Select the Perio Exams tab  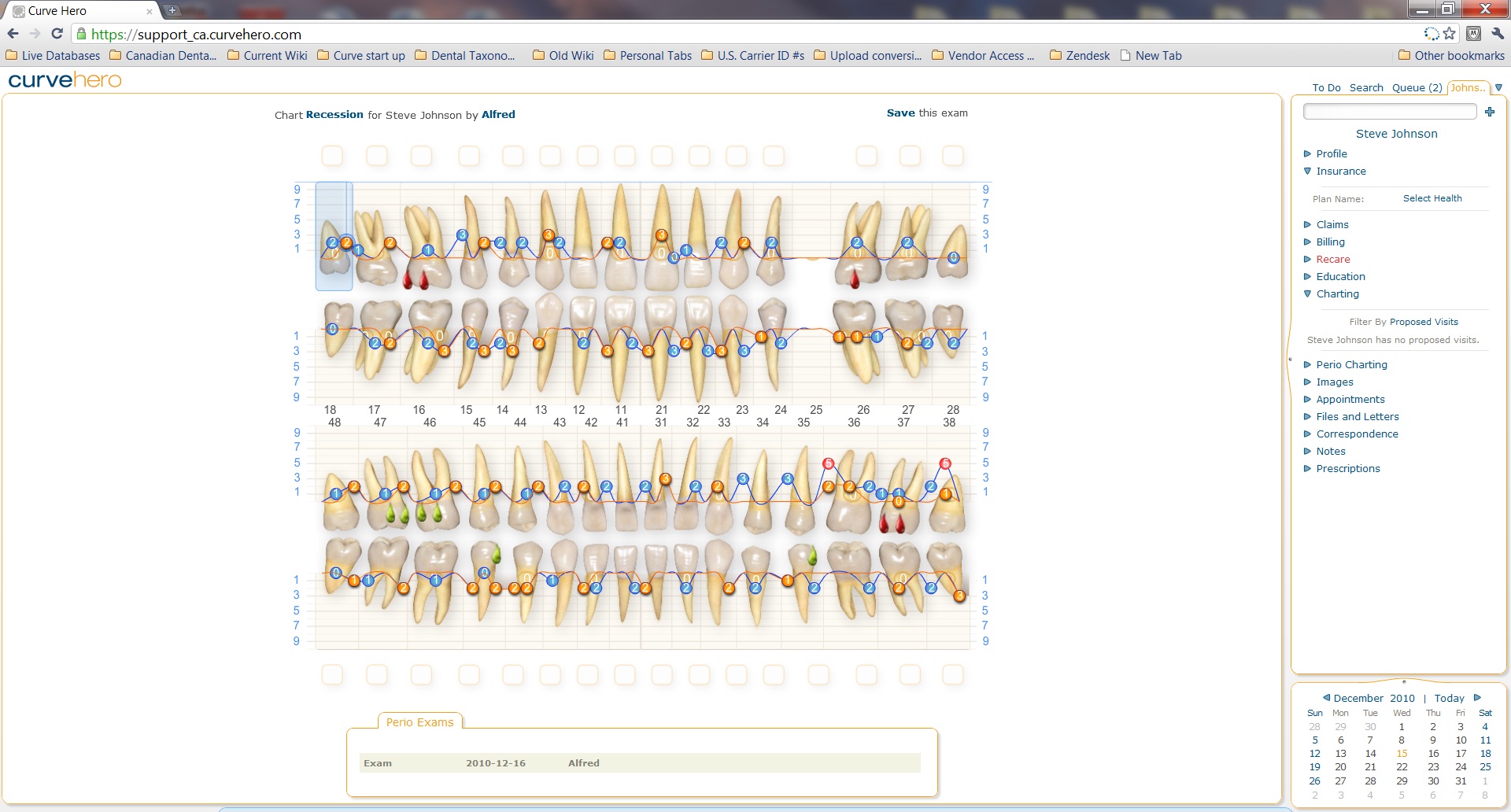pos(420,722)
